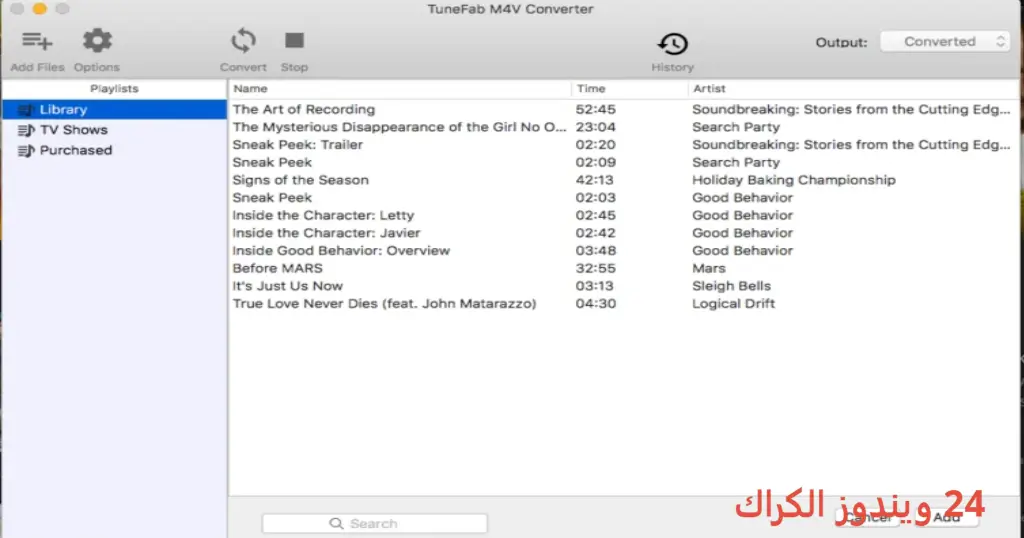
Task: Click inside the Search field
Action: click(x=375, y=524)
